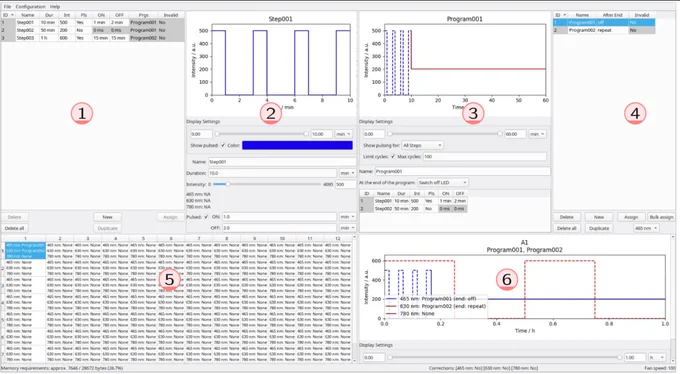Viewport: 680px width, 374px height.
Task: Click the Program001 plot end time field 60.00
Action: (515, 134)
